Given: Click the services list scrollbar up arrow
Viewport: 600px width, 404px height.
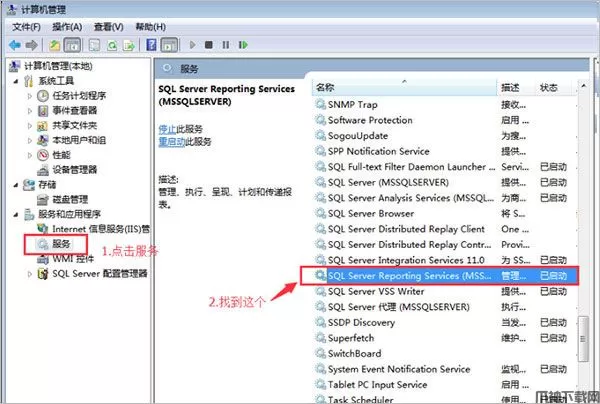Looking at the screenshot, I should (583, 86).
